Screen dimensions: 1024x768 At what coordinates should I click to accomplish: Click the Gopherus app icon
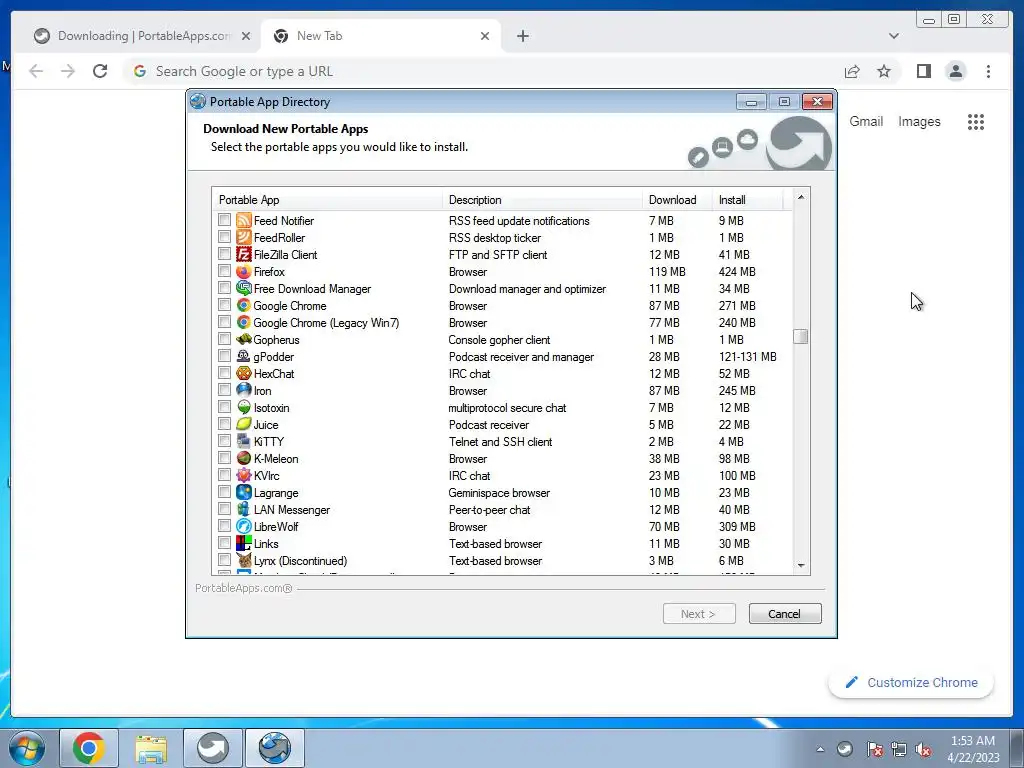pyautogui.click(x=244, y=340)
